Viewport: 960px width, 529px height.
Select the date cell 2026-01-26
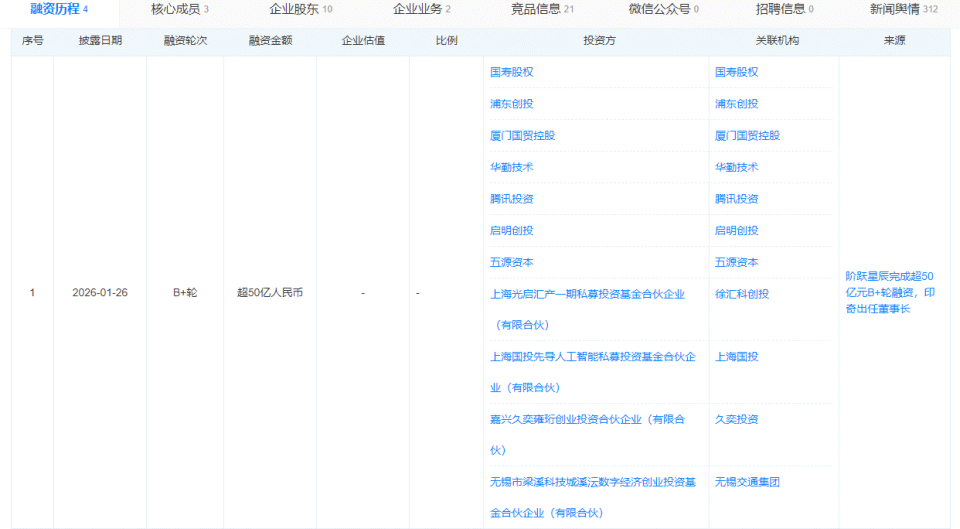100,293
